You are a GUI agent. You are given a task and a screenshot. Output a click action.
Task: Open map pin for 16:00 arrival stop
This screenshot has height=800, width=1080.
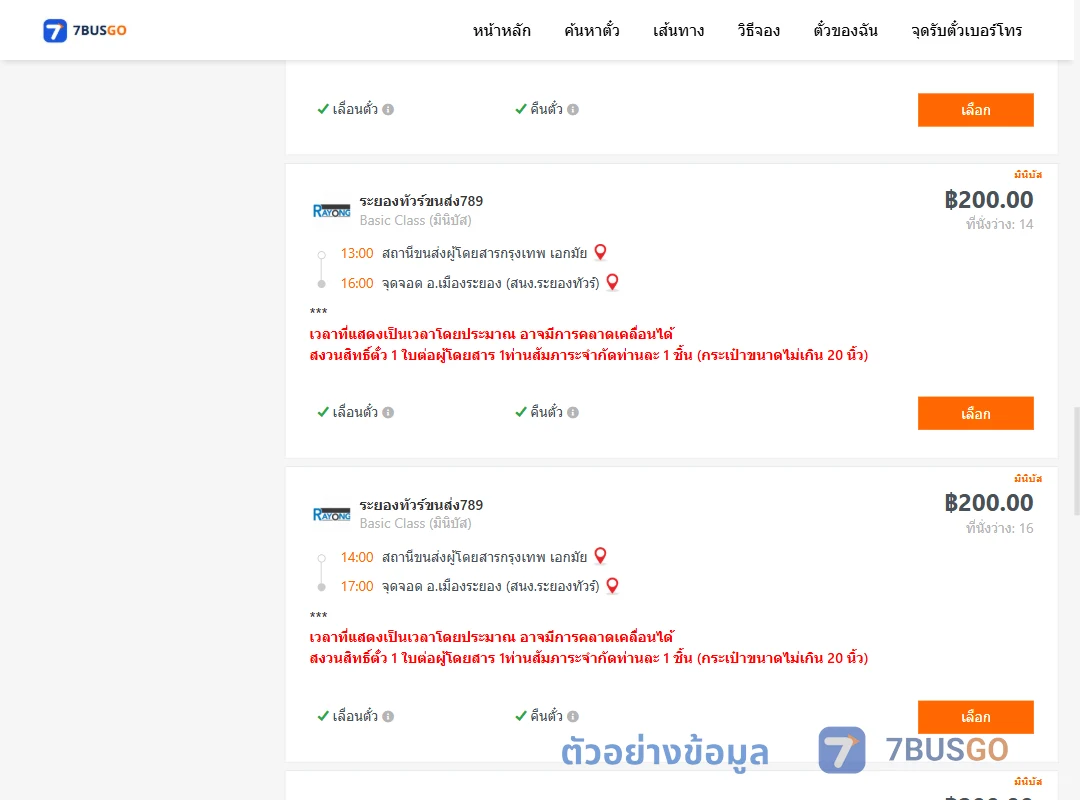[612, 282]
